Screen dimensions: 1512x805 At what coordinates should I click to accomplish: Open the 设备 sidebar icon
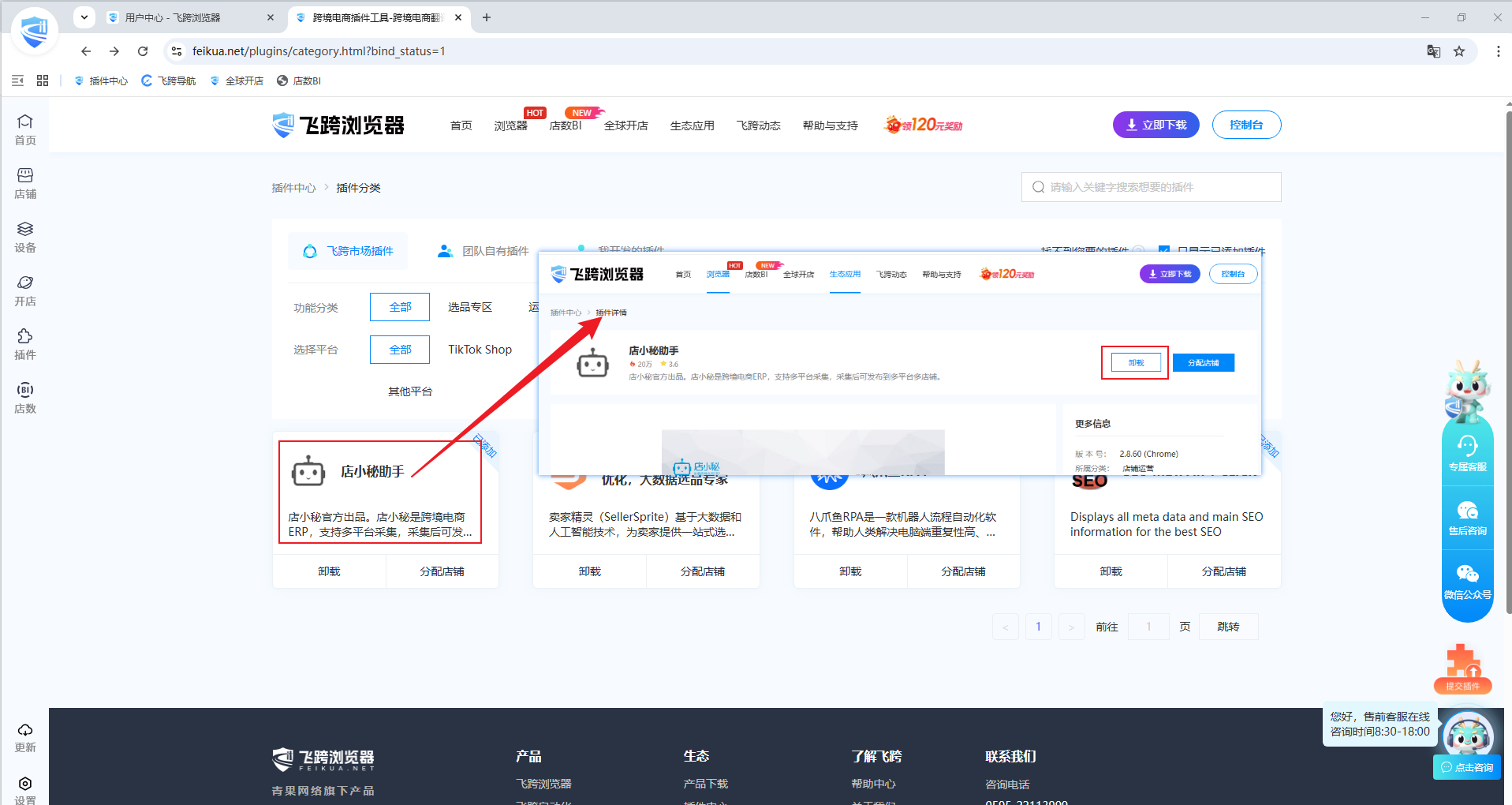click(25, 237)
